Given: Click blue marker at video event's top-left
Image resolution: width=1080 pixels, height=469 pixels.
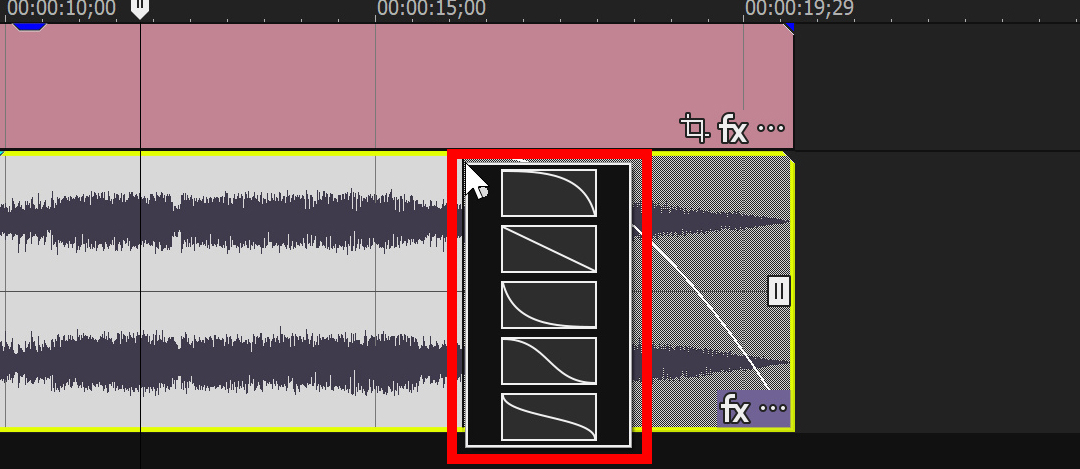Looking at the screenshot, I should point(30,27).
